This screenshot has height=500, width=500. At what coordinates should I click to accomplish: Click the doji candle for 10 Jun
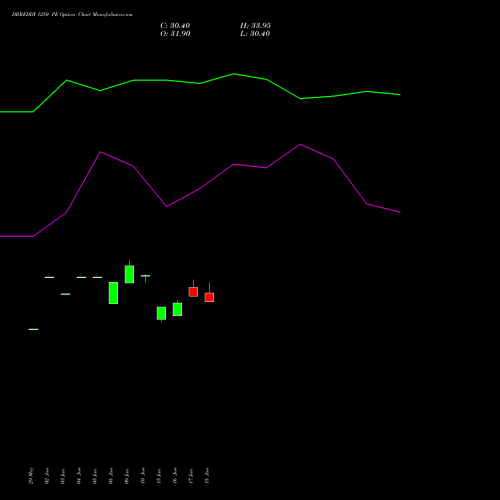pyautogui.click(x=145, y=276)
